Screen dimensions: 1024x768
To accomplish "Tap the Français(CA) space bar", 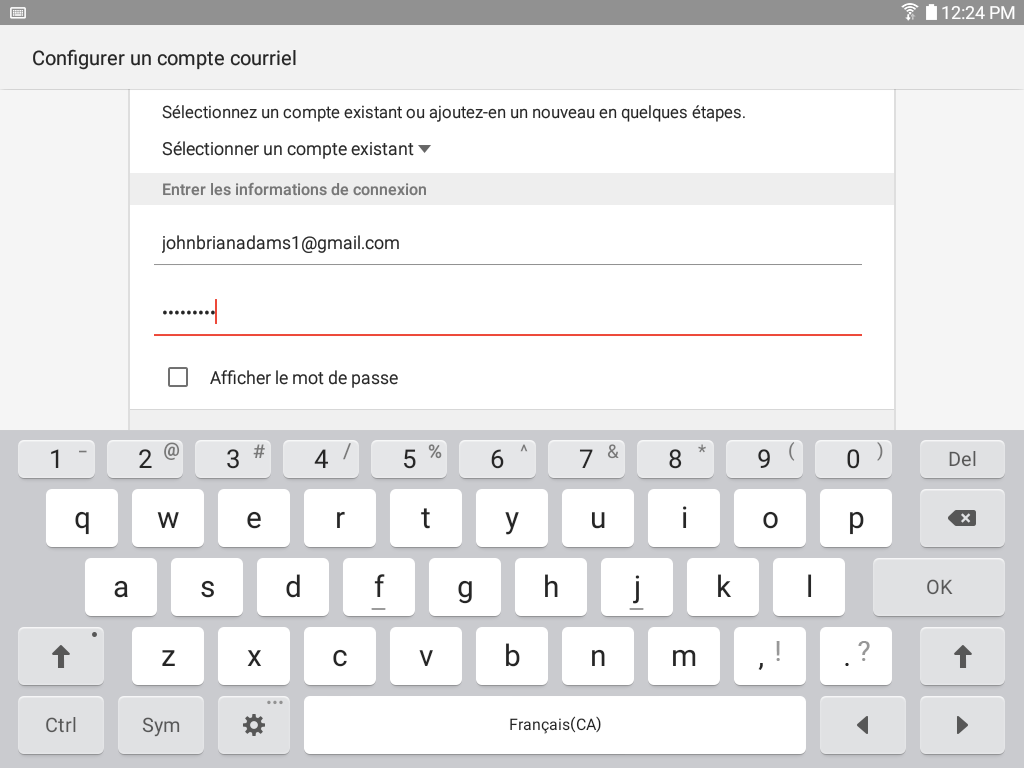I will coord(554,725).
